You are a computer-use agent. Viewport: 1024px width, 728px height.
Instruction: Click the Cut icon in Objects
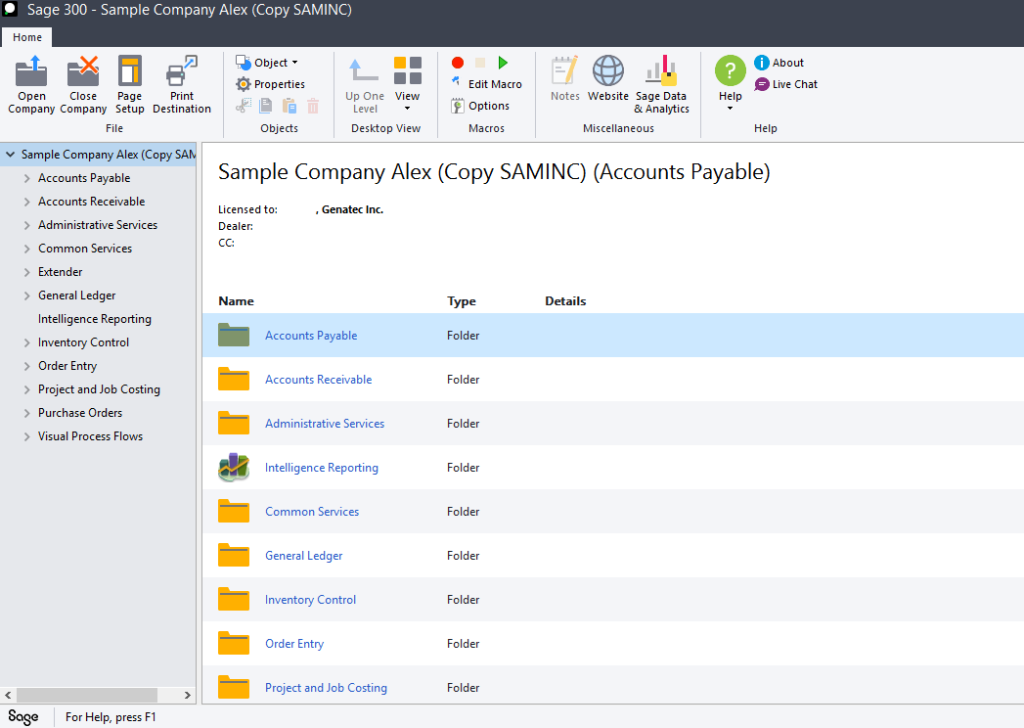click(x=244, y=106)
